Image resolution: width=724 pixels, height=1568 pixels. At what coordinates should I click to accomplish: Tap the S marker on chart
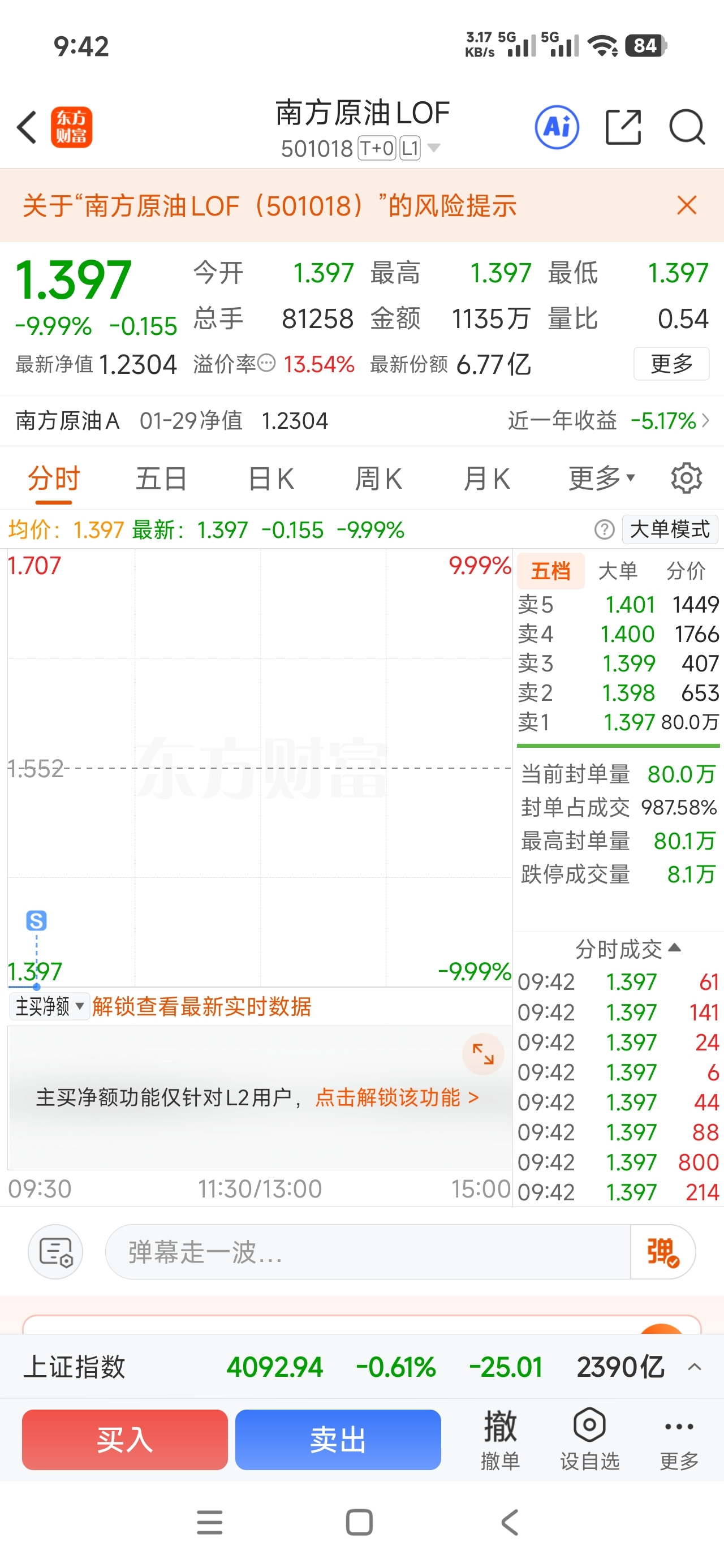click(x=37, y=920)
